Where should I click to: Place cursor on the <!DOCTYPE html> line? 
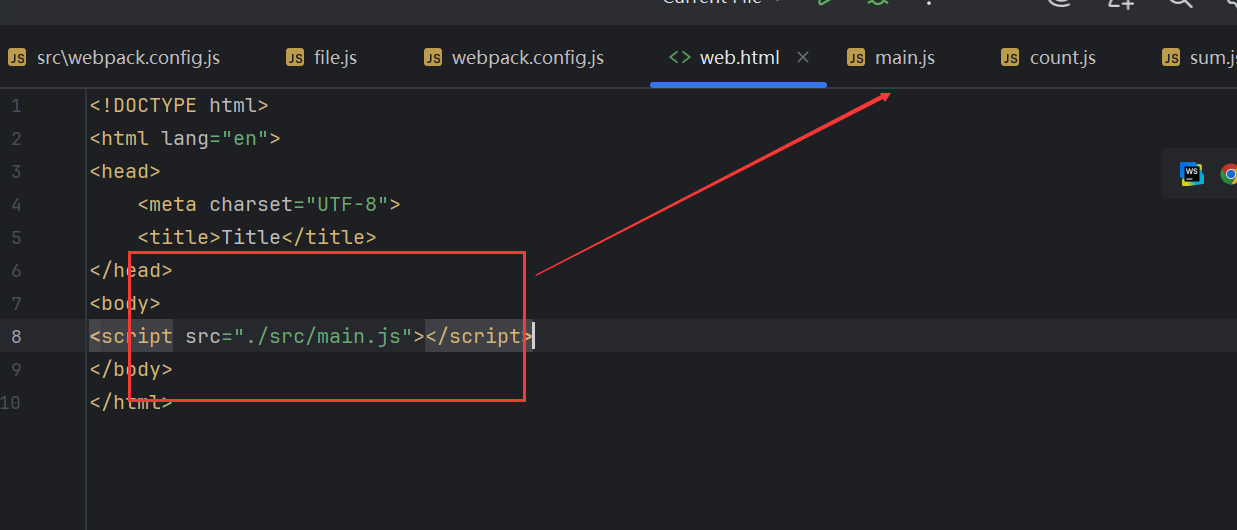[x=179, y=105]
